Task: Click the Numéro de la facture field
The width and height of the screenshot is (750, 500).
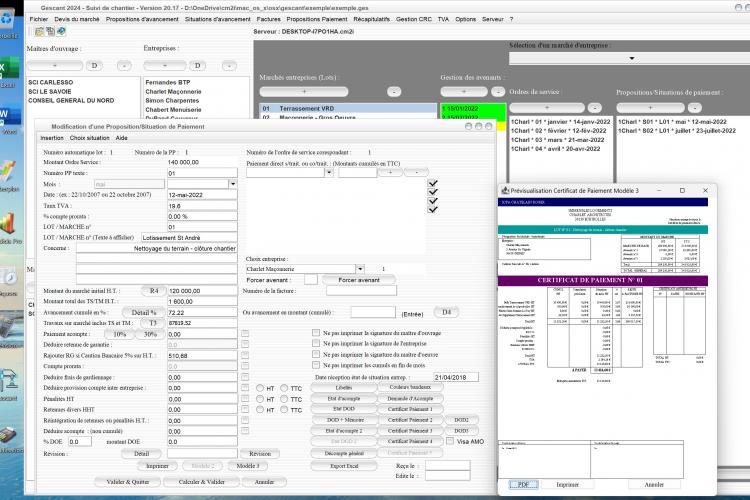Action: 361,290
